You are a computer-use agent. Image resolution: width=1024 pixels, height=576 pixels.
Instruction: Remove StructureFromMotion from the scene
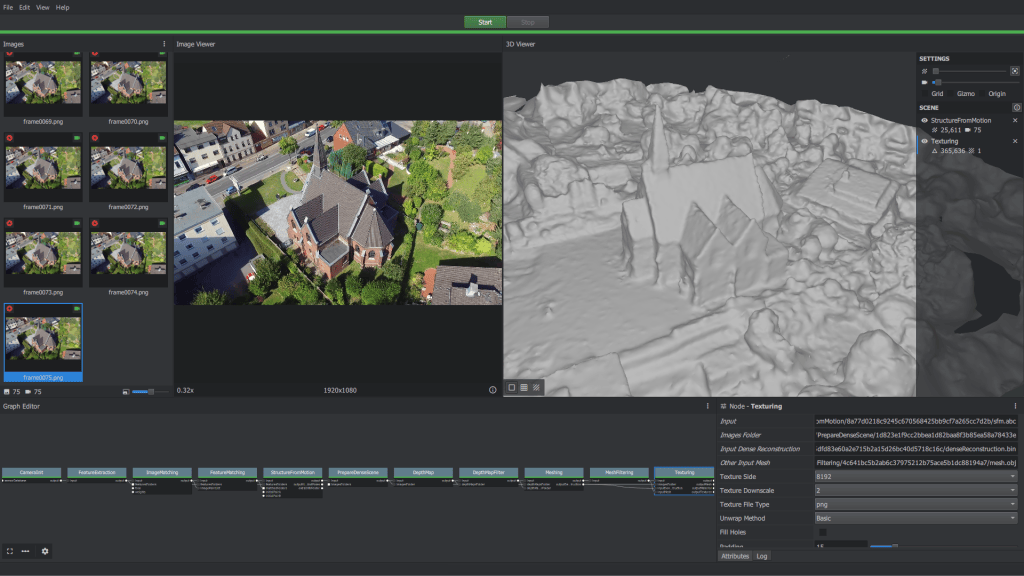coord(1015,120)
